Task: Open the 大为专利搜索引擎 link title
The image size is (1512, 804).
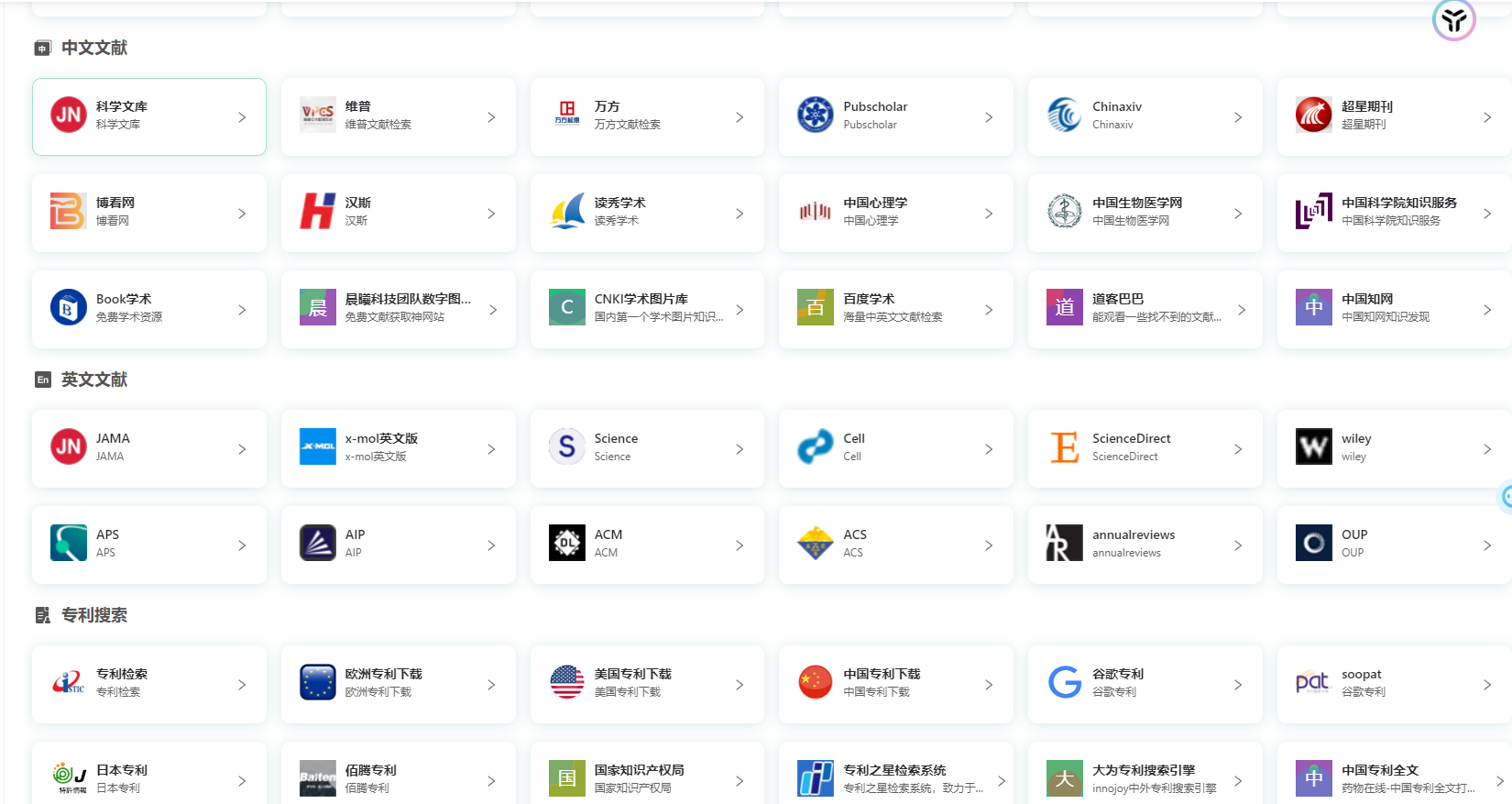Action: click(1144, 770)
